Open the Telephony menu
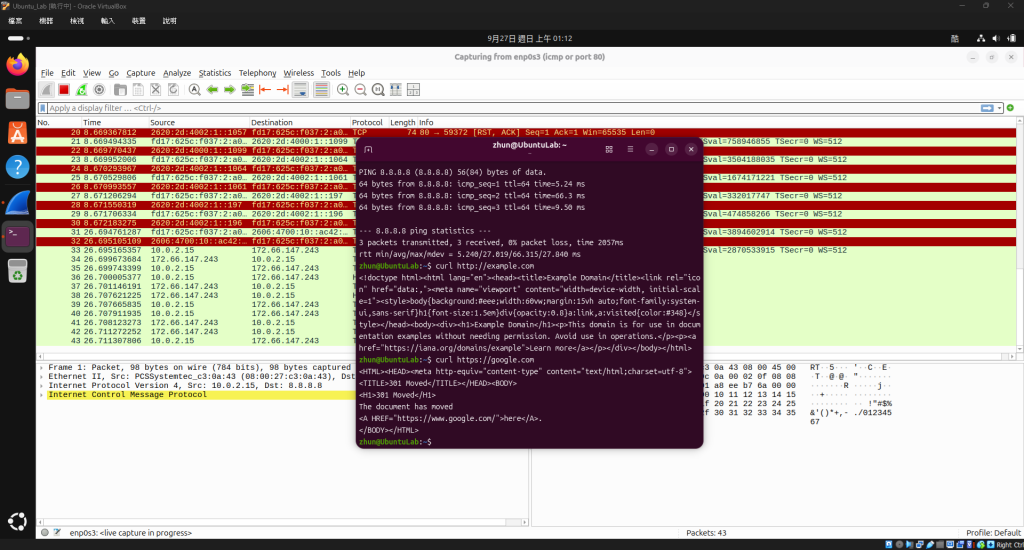The height and width of the screenshot is (550, 1024). point(257,73)
